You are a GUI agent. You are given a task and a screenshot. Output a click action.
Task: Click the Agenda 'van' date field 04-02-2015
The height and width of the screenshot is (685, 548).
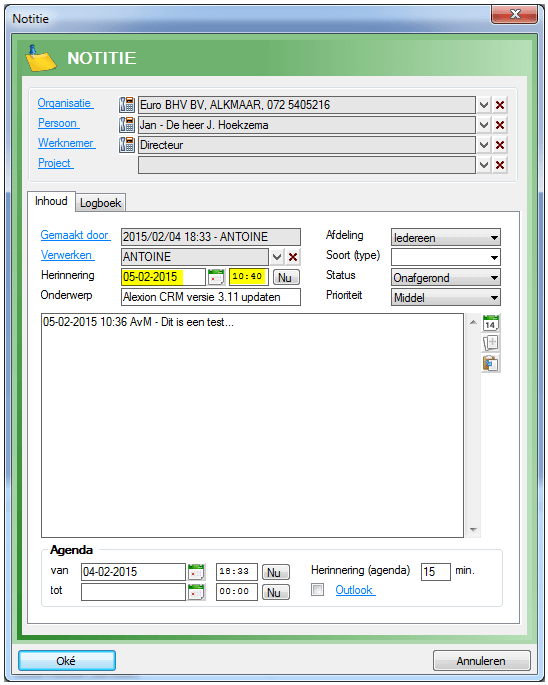click(133, 572)
